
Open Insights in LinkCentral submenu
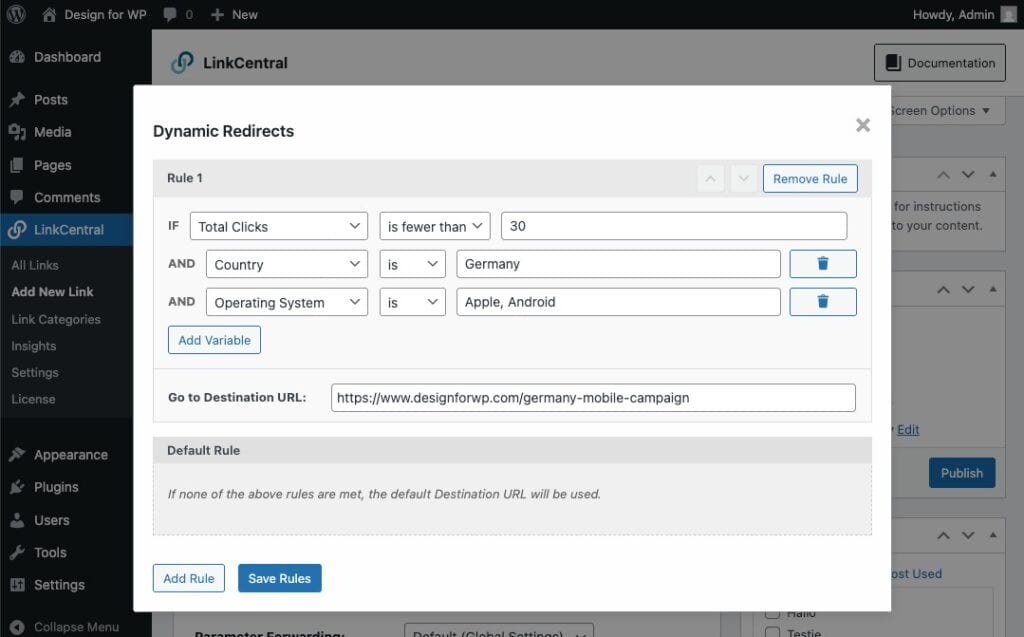pos(34,346)
